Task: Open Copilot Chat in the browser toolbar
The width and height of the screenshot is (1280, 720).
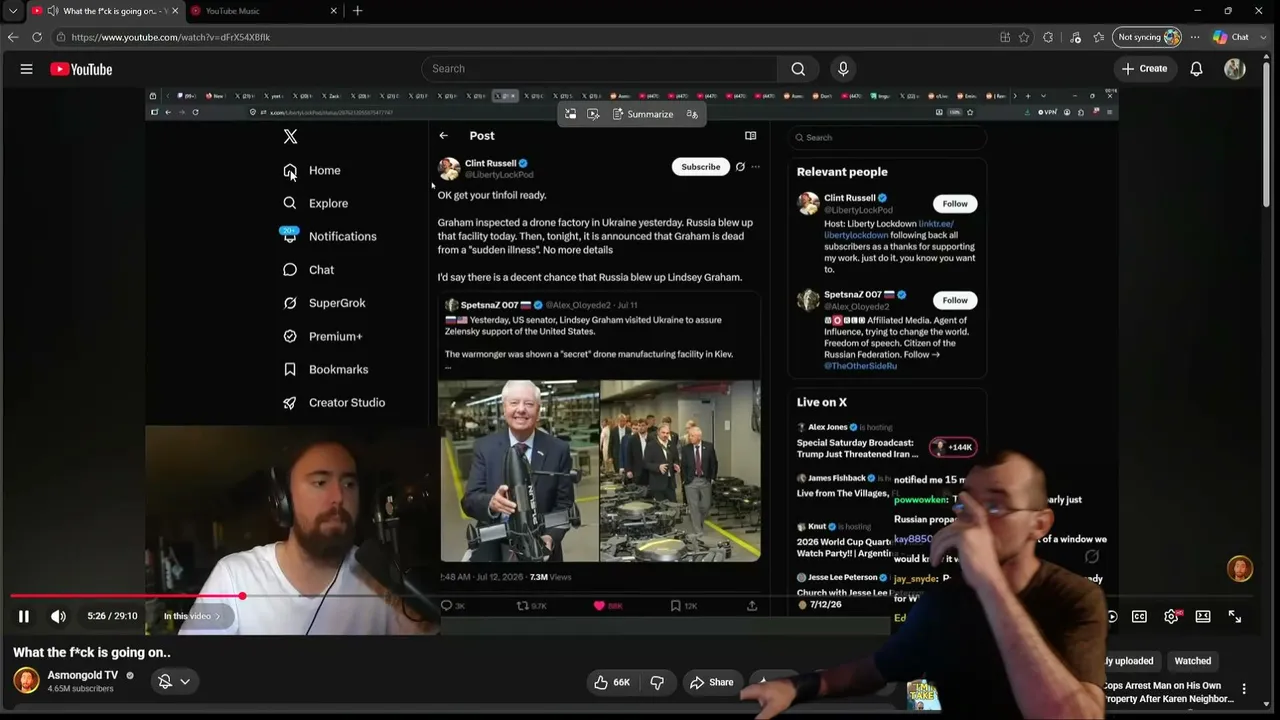Action: (1231, 37)
